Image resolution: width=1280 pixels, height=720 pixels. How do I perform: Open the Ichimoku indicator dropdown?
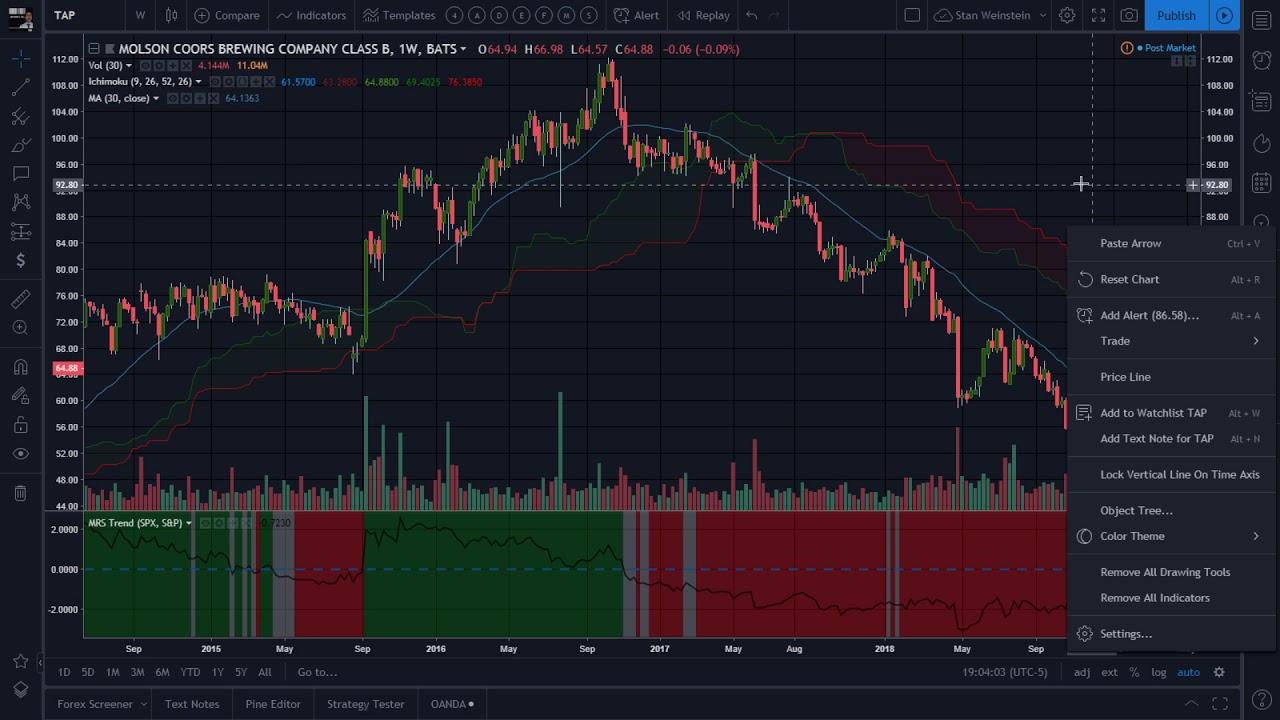198,82
